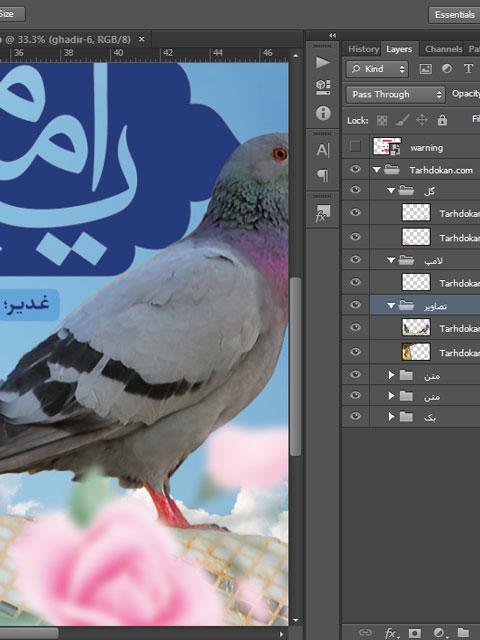The height and width of the screenshot is (640, 480).
Task: Click scrollbar down arrow below canvas
Action: [x=296, y=621]
